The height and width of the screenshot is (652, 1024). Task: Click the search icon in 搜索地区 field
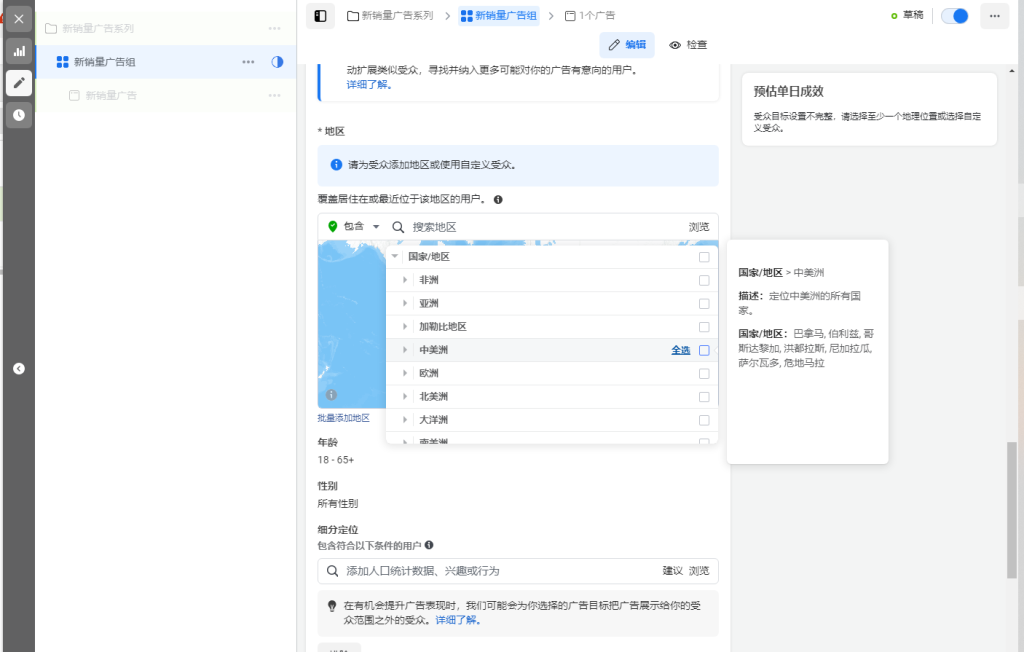point(398,227)
